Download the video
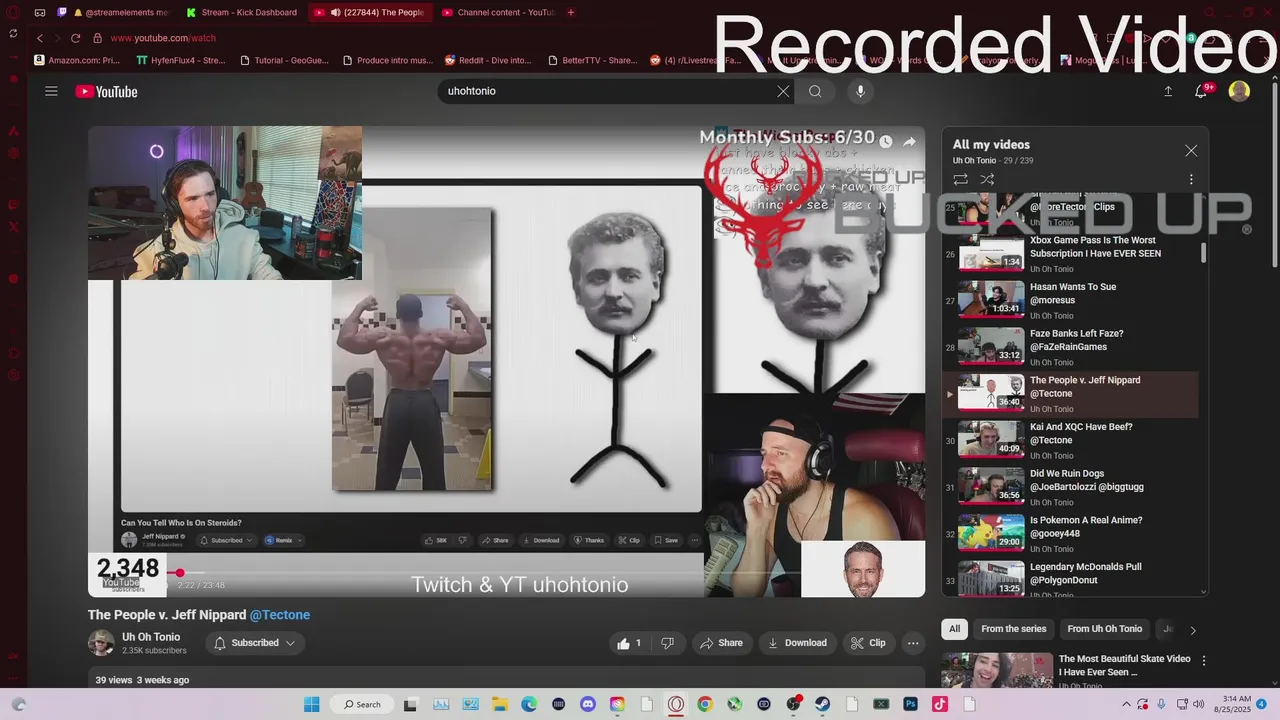The height and width of the screenshot is (720, 1280). pyautogui.click(x=797, y=643)
